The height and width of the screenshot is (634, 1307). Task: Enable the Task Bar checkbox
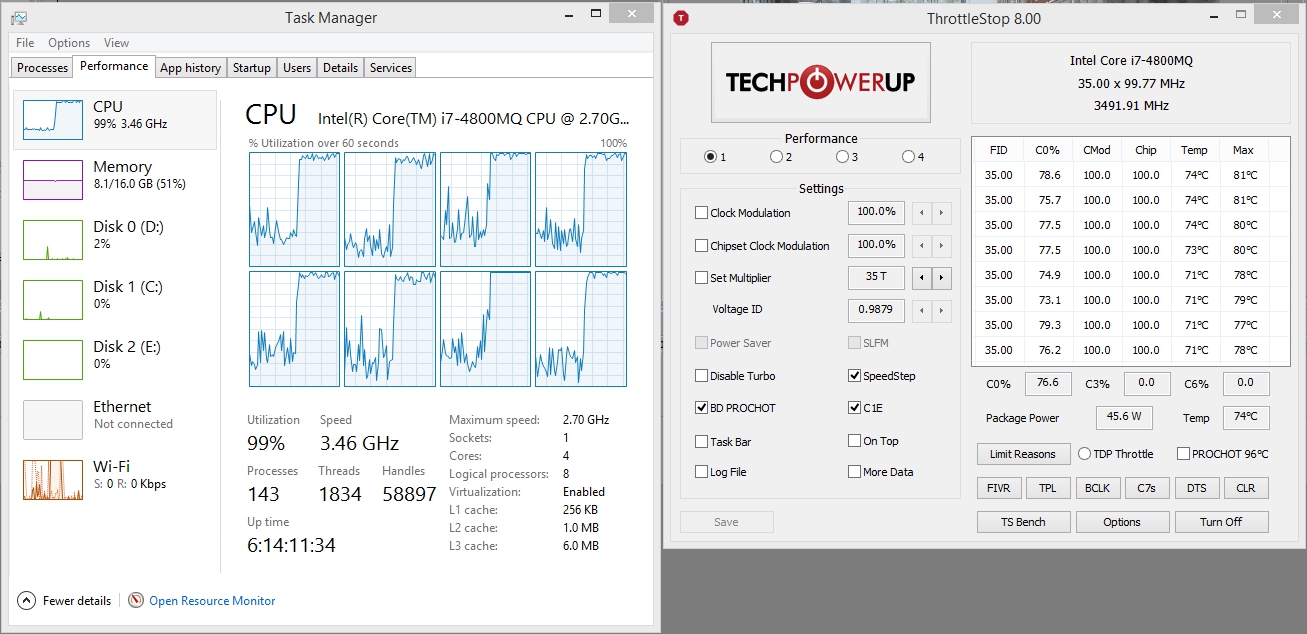coord(701,441)
